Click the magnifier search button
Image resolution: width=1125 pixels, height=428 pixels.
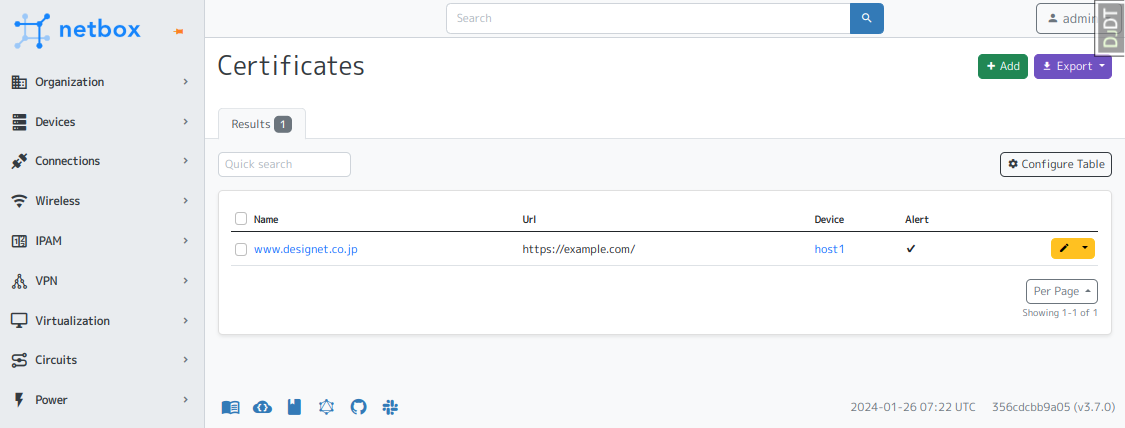tap(866, 18)
